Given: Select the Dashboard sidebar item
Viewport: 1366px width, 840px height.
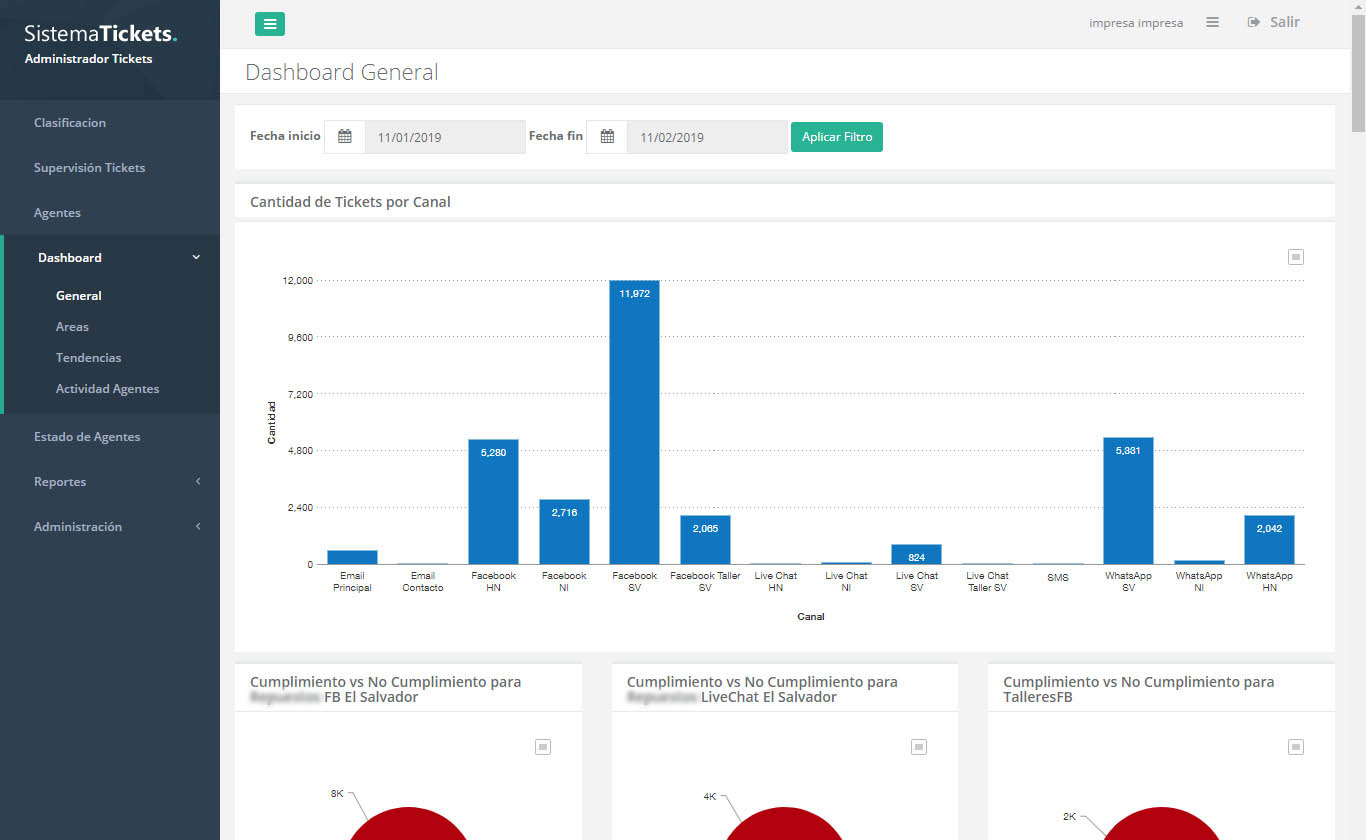Looking at the screenshot, I should click(70, 257).
